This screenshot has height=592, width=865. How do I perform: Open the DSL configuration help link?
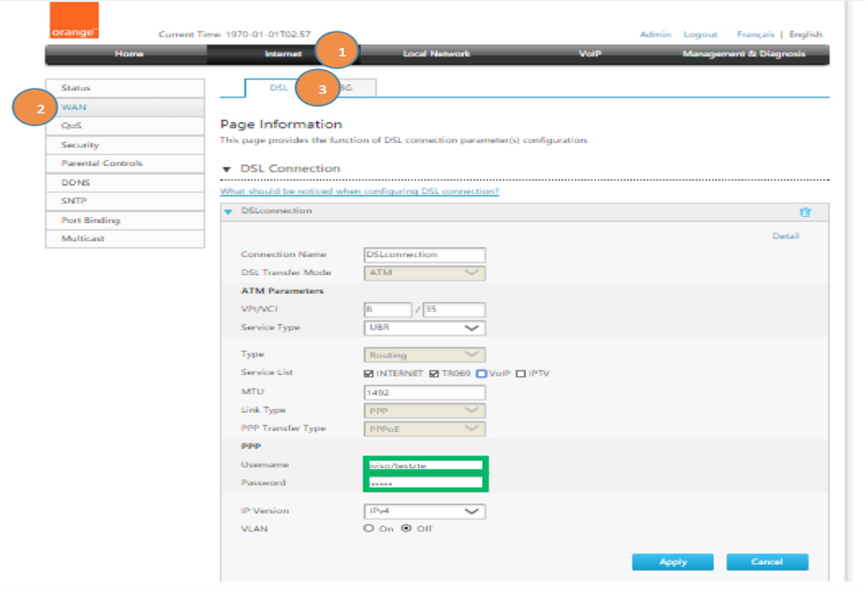click(x=359, y=191)
